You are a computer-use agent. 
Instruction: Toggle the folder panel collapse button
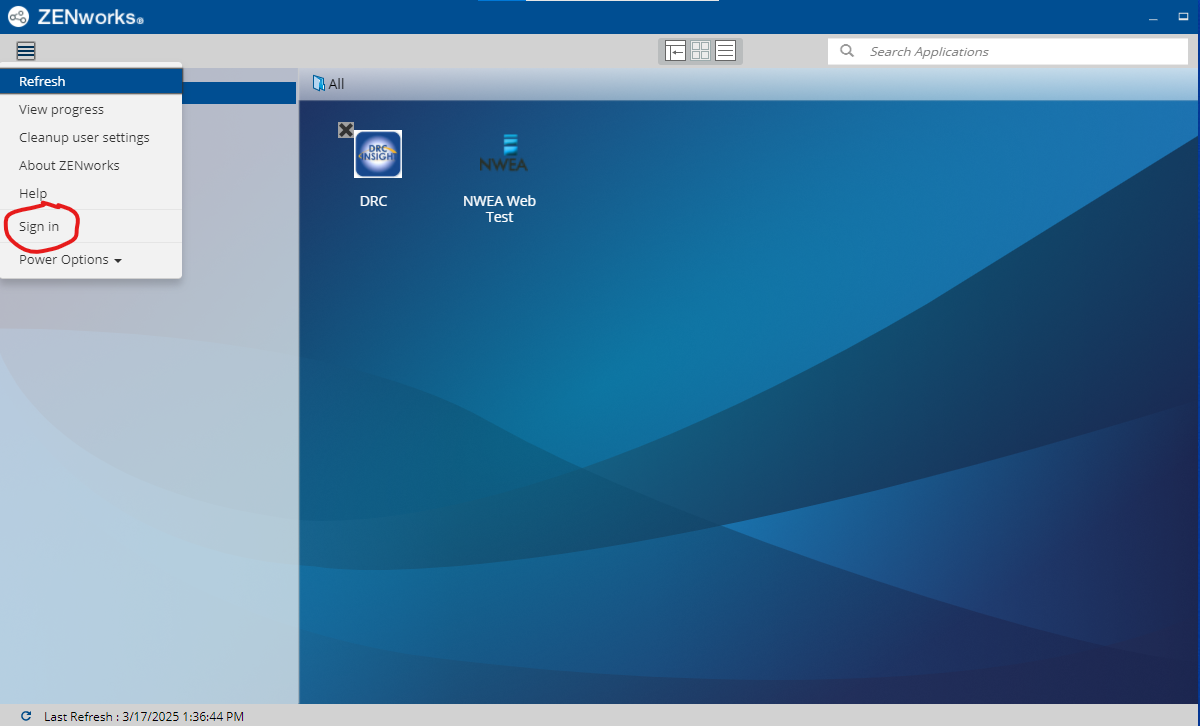[x=676, y=51]
